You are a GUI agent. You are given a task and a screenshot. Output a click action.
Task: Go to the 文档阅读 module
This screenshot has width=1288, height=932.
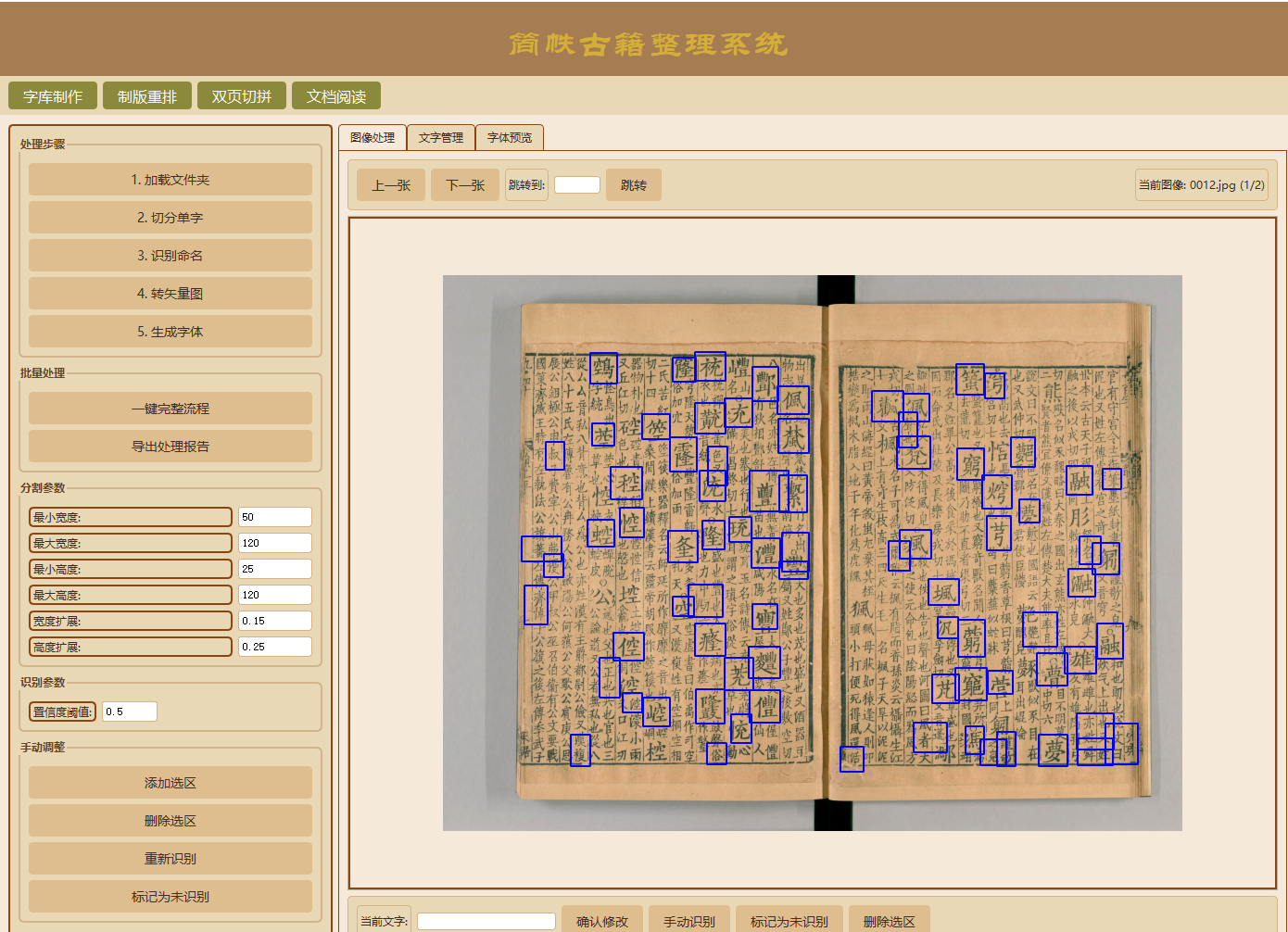336,96
